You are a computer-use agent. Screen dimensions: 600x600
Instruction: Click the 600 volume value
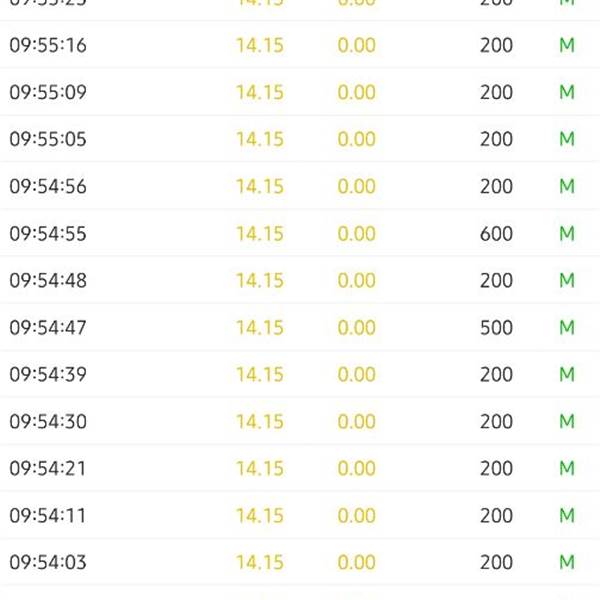[x=496, y=234]
